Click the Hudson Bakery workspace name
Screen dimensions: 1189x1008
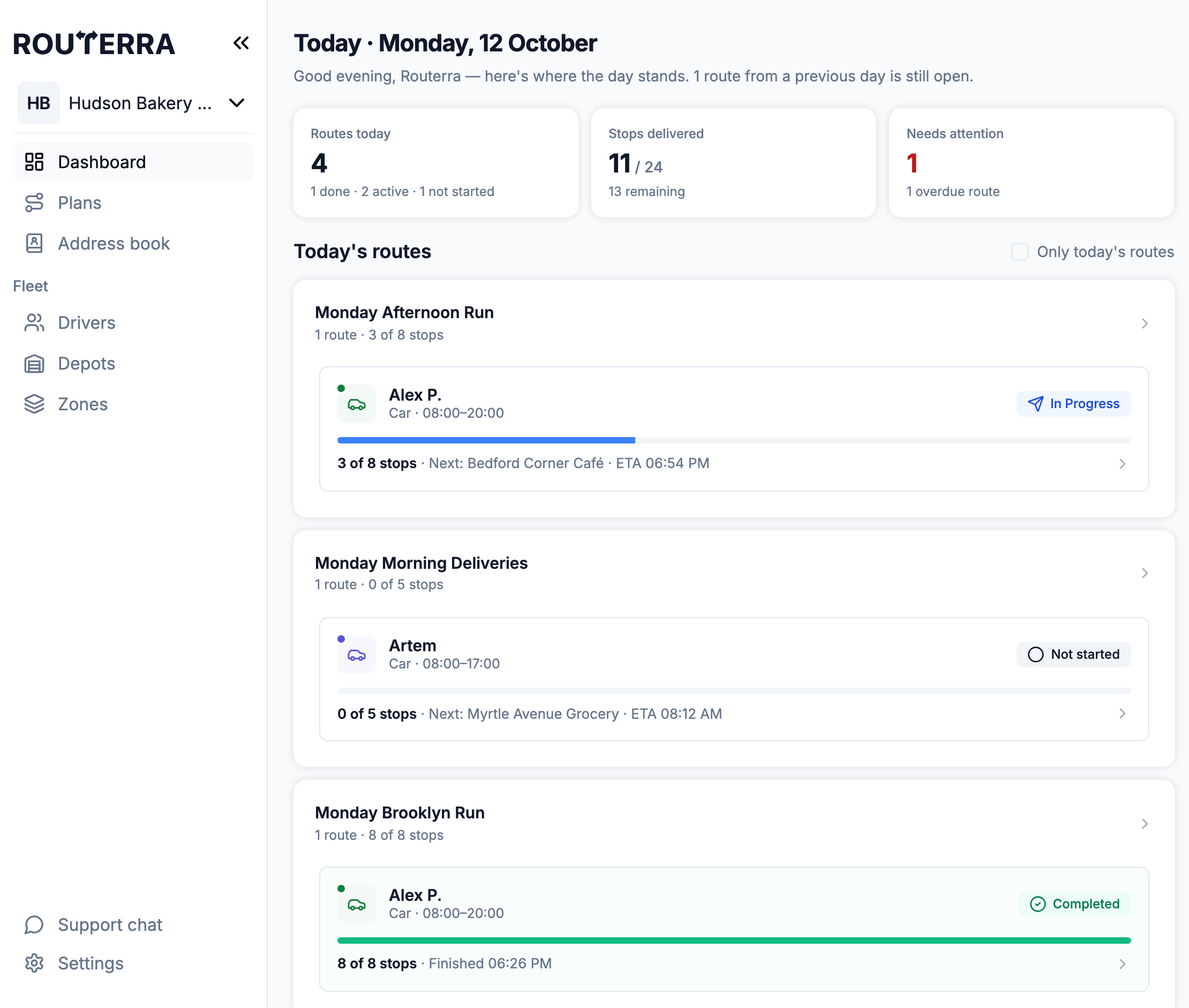pyautogui.click(x=140, y=103)
